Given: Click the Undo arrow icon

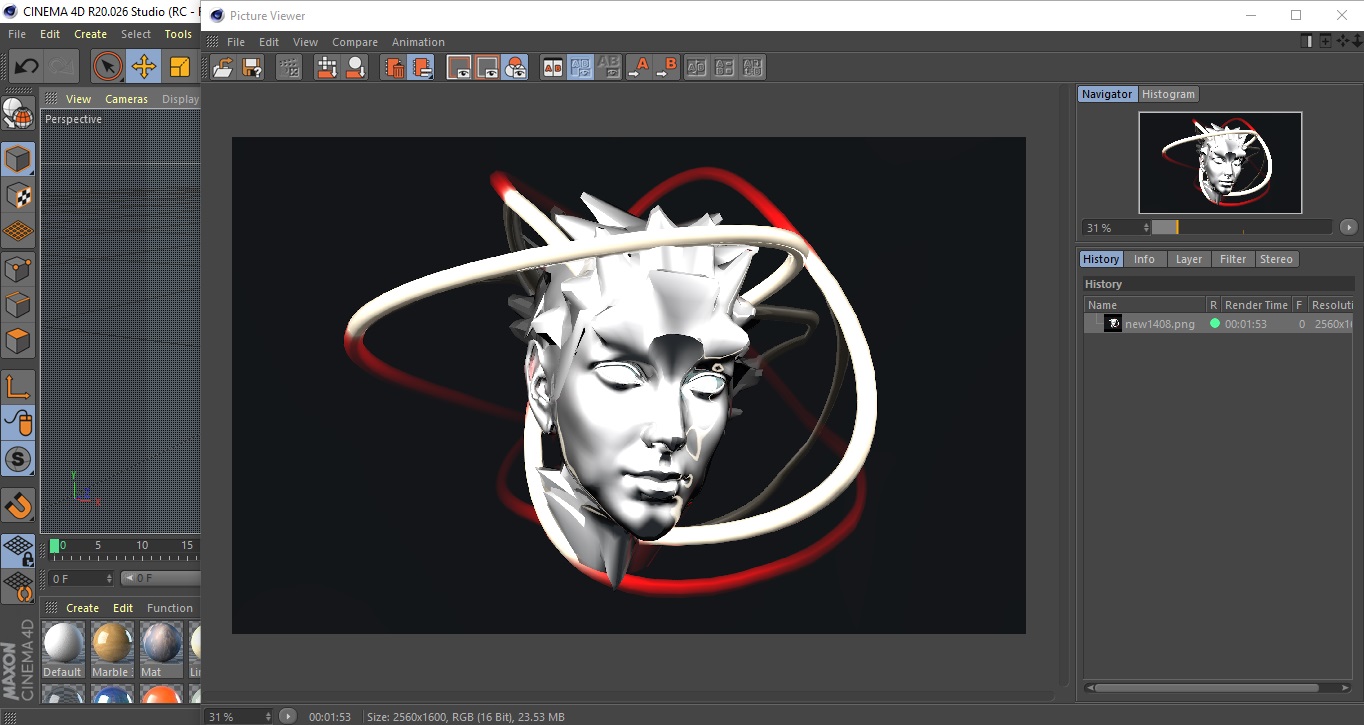Looking at the screenshot, I should point(27,67).
